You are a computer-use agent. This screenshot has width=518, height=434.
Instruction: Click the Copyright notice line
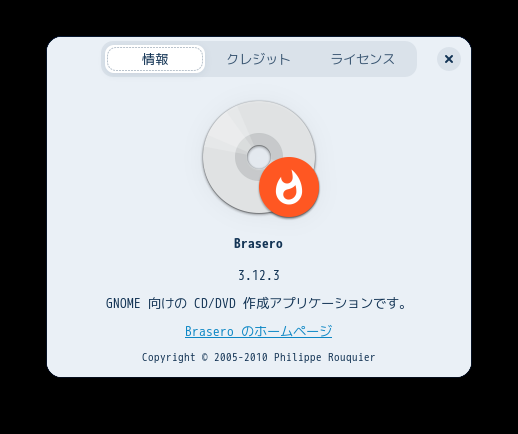click(258, 357)
